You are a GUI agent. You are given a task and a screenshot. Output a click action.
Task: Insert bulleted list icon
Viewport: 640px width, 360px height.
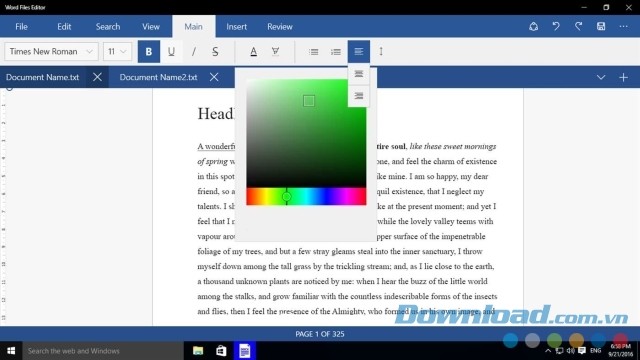(313, 52)
